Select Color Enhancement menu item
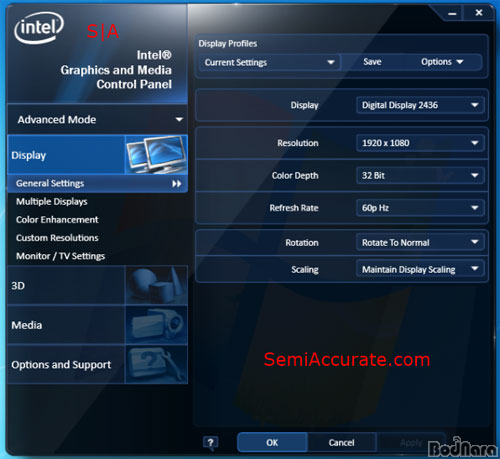 pos(57,220)
